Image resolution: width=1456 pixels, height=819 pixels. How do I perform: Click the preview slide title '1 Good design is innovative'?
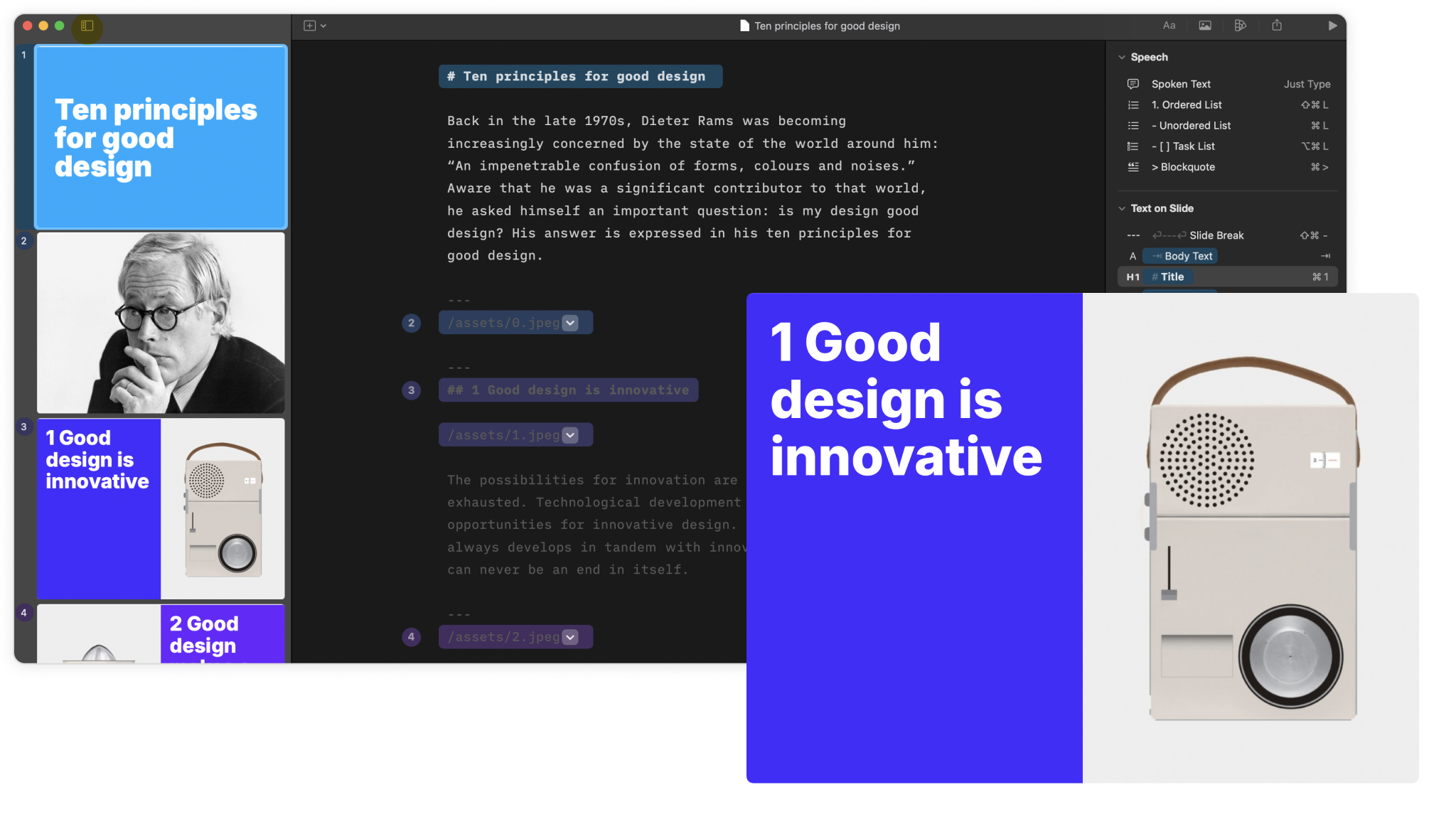906,399
